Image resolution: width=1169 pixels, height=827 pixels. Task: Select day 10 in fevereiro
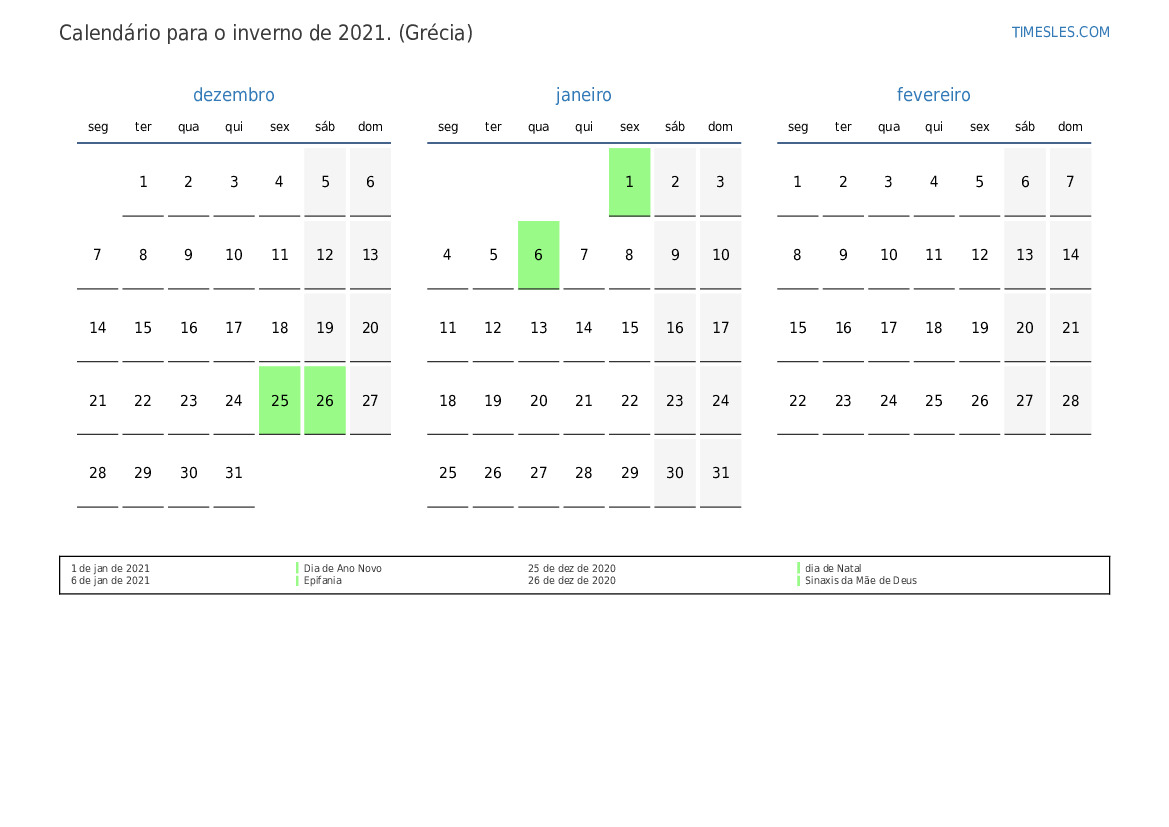pos(889,255)
